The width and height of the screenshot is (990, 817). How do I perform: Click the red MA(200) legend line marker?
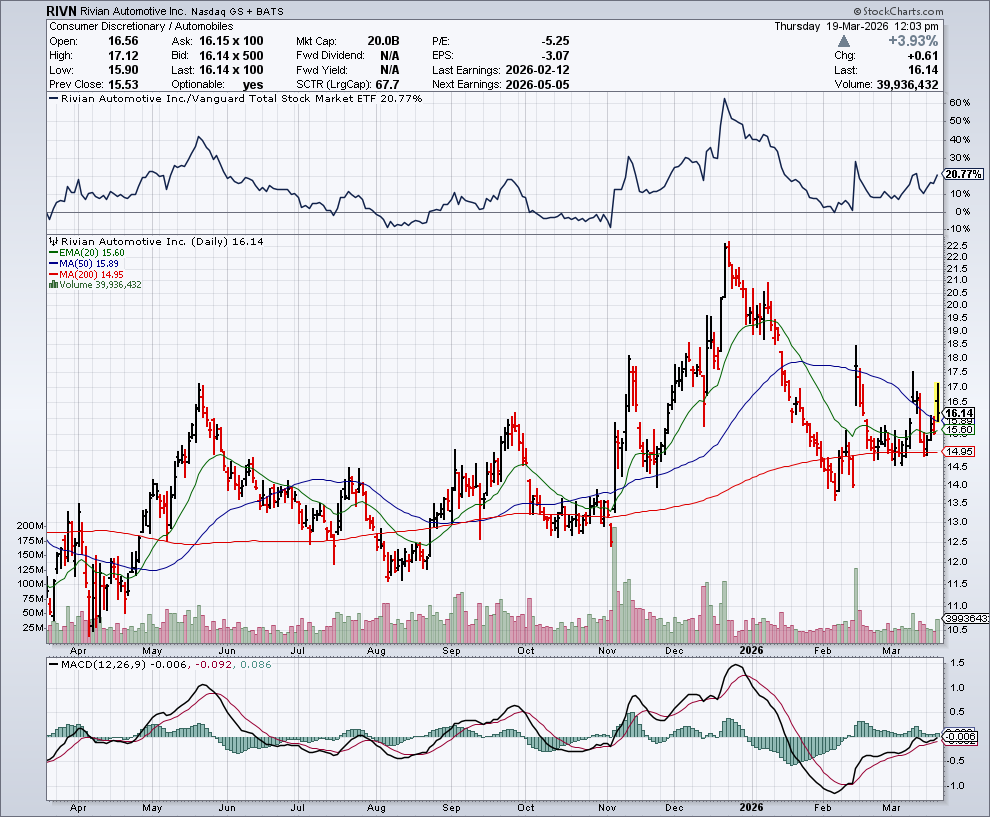click(52, 274)
